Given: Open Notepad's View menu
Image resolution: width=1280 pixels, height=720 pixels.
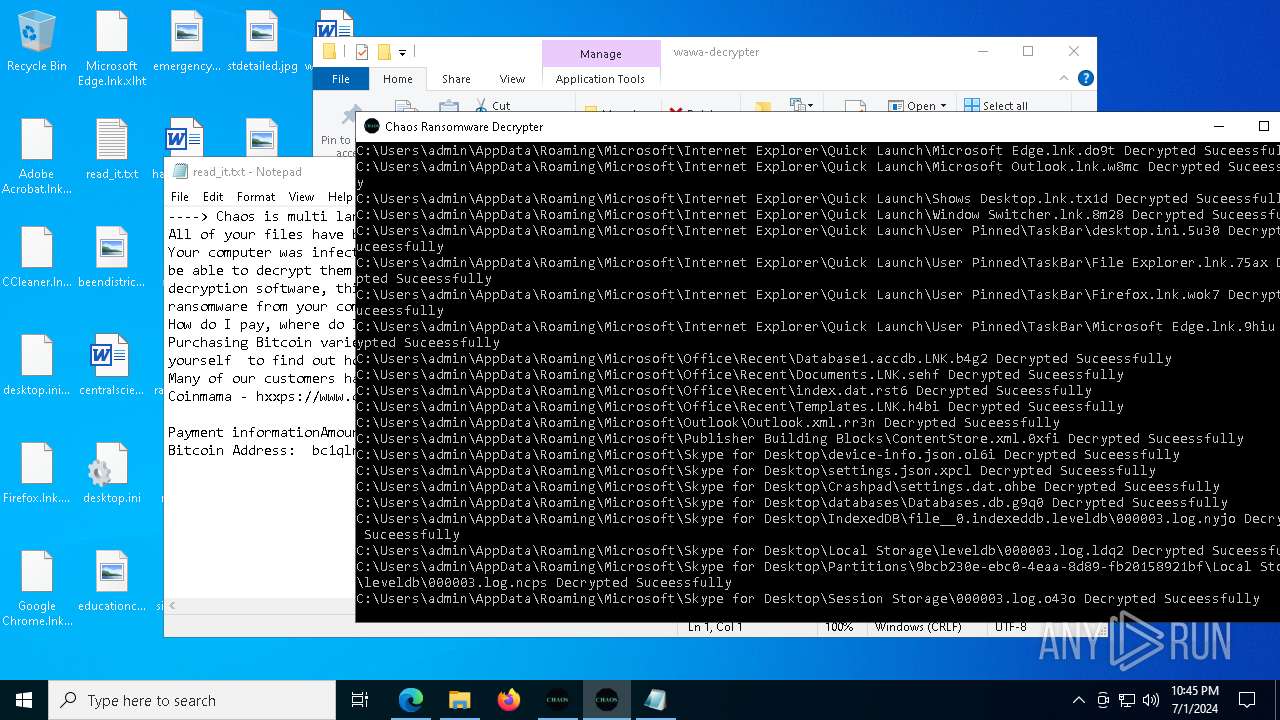Looking at the screenshot, I should pos(301,197).
